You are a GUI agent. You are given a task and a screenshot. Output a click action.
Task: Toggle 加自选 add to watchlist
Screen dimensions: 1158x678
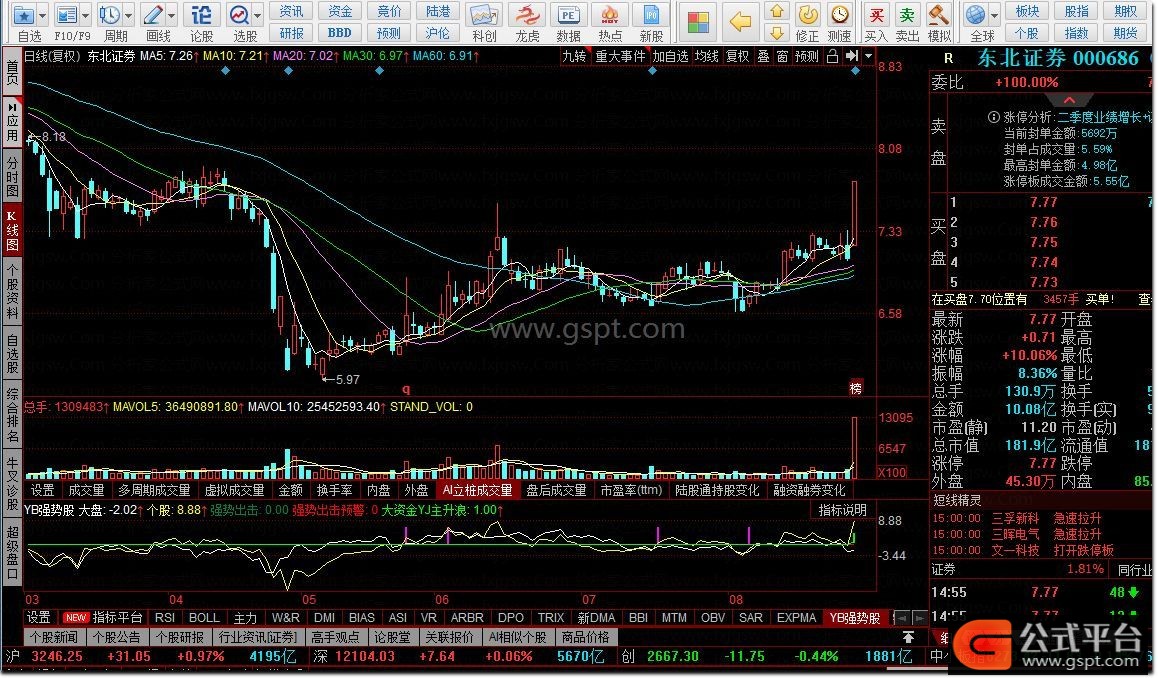click(671, 56)
